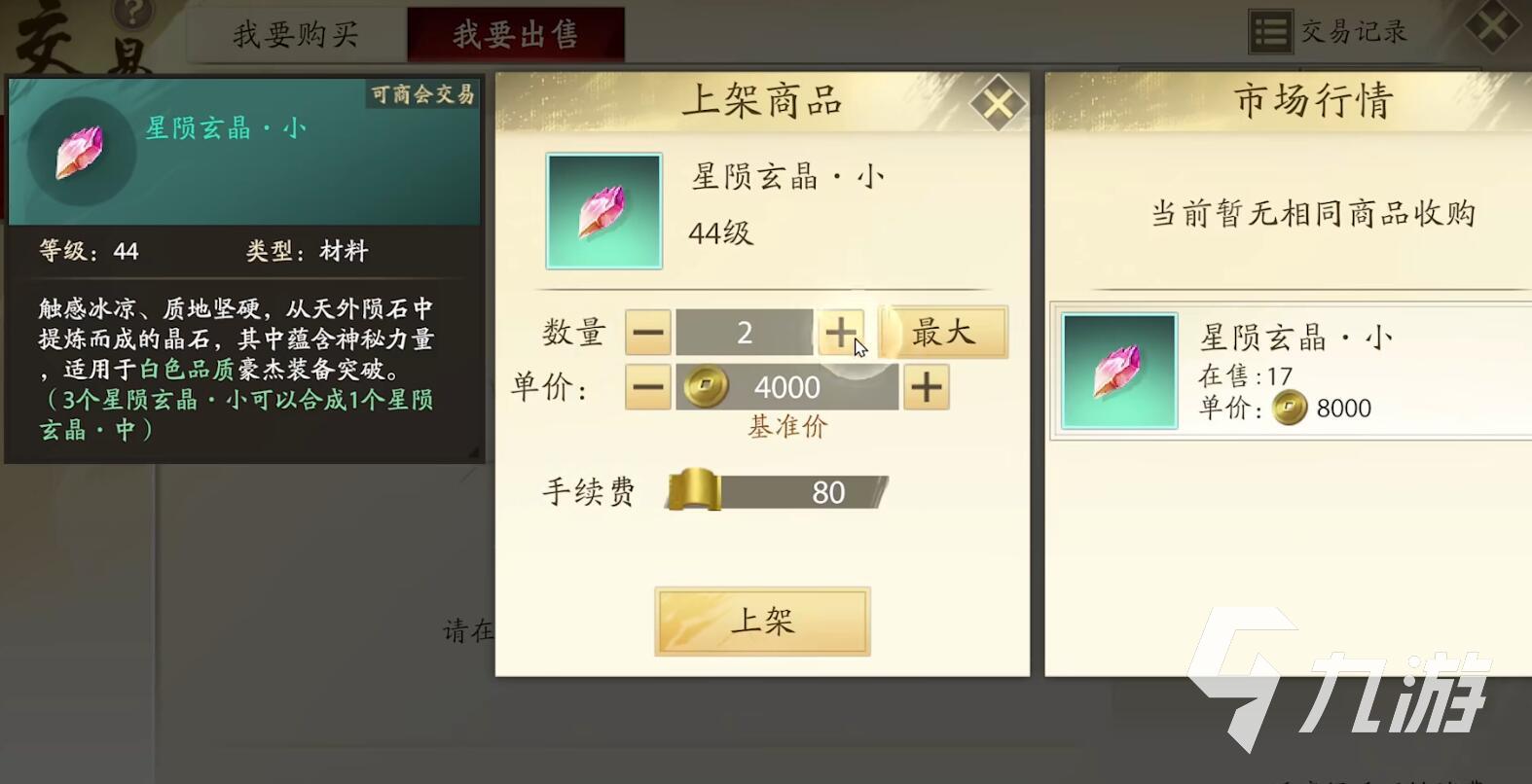Lower 单价 with the minus button
1532x784 pixels.
pyautogui.click(x=647, y=387)
